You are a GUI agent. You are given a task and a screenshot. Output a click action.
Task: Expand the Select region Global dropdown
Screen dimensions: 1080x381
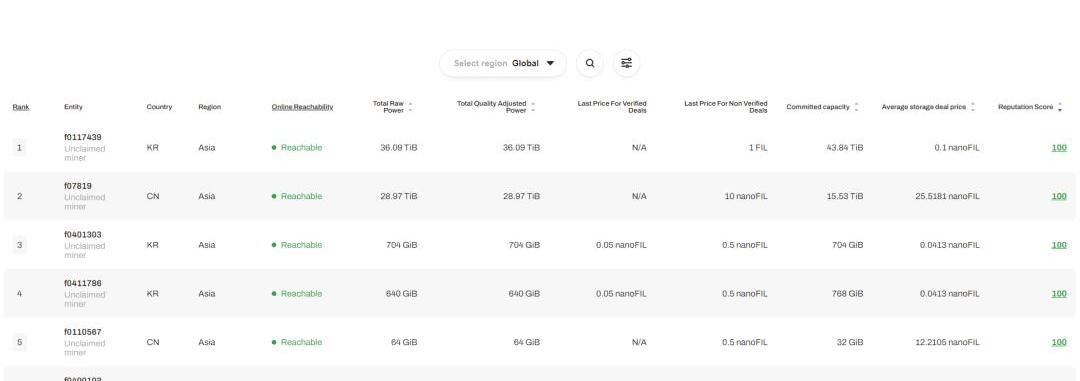(x=503, y=63)
